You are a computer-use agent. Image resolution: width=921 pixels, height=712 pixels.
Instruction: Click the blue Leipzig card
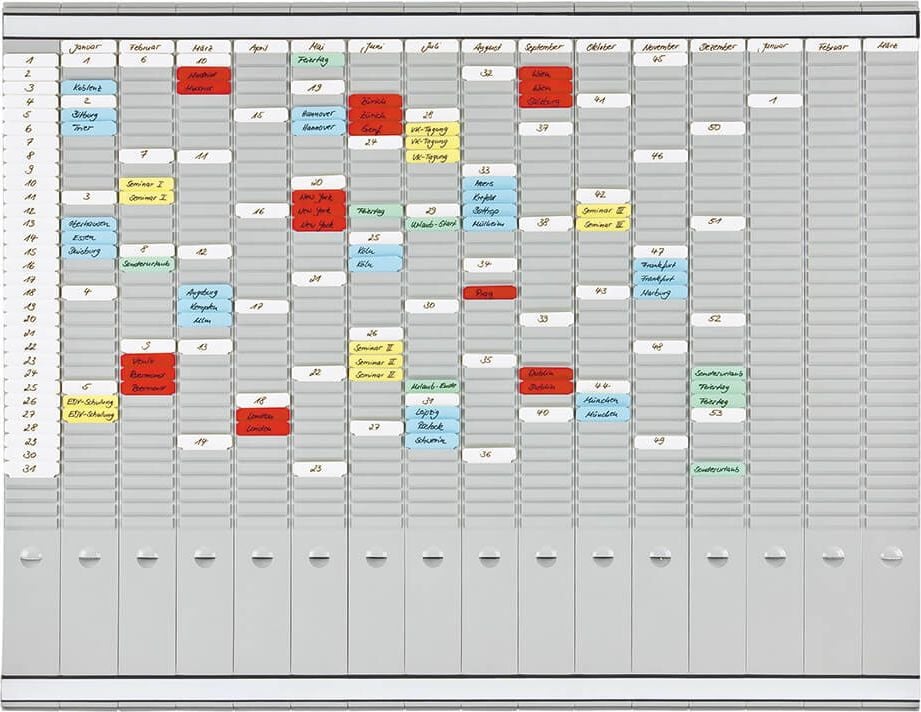pos(432,413)
